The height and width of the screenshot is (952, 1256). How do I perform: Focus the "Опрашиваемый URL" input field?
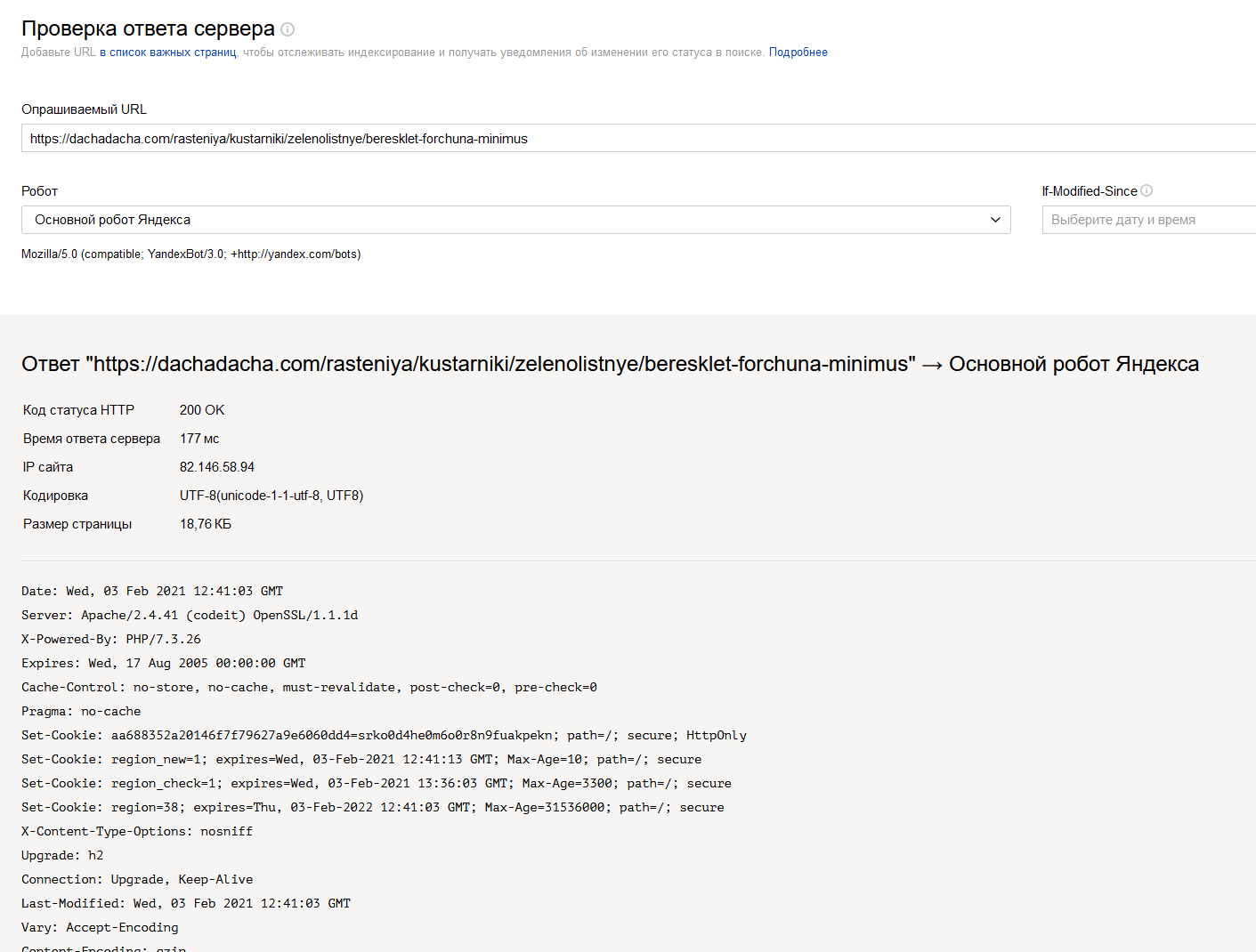click(623, 139)
